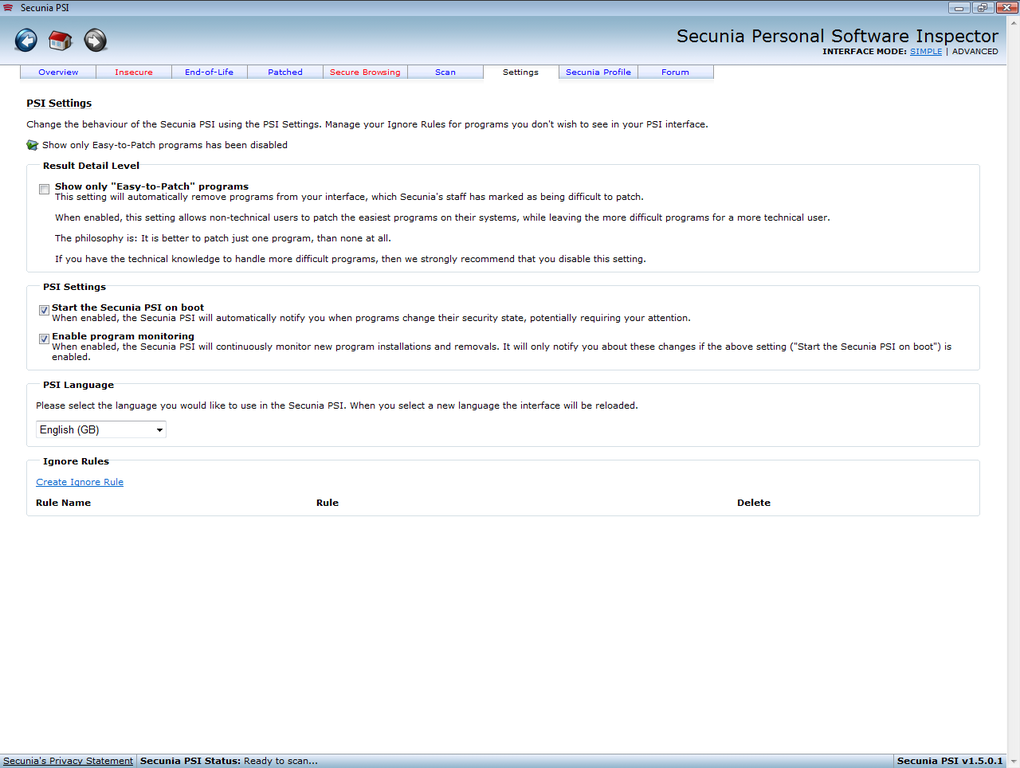Go to the End-of-Life tab
The image size is (1020, 768).
(x=209, y=72)
